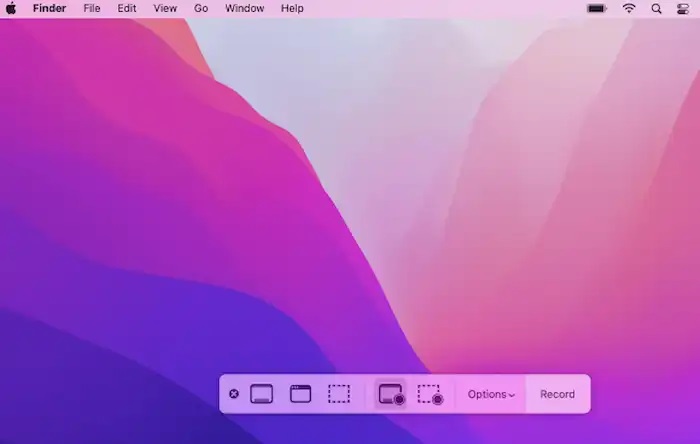Image resolution: width=700 pixels, height=444 pixels.
Task: Select Capture Selected Portion mode
Action: pos(339,394)
